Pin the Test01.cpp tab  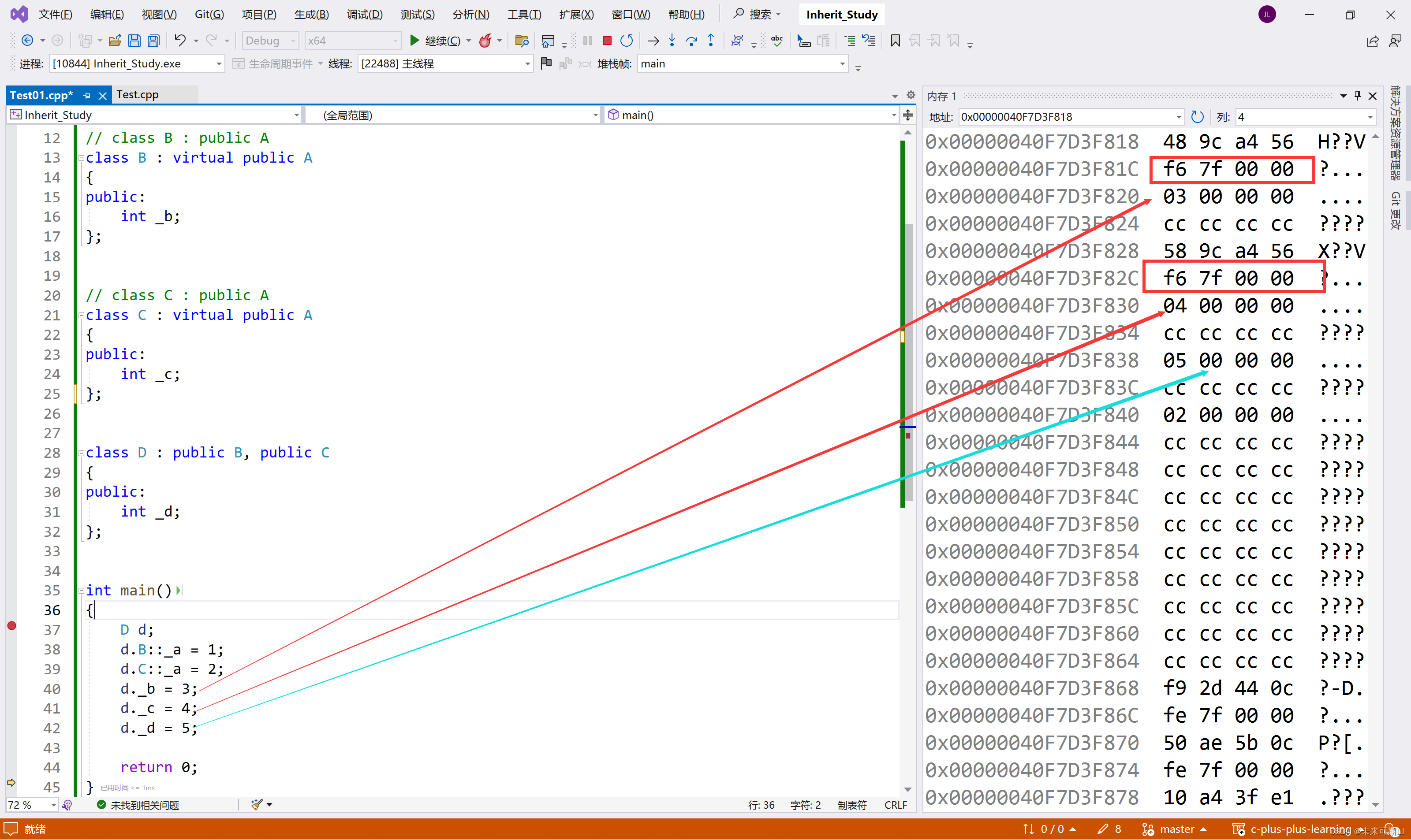click(86, 96)
